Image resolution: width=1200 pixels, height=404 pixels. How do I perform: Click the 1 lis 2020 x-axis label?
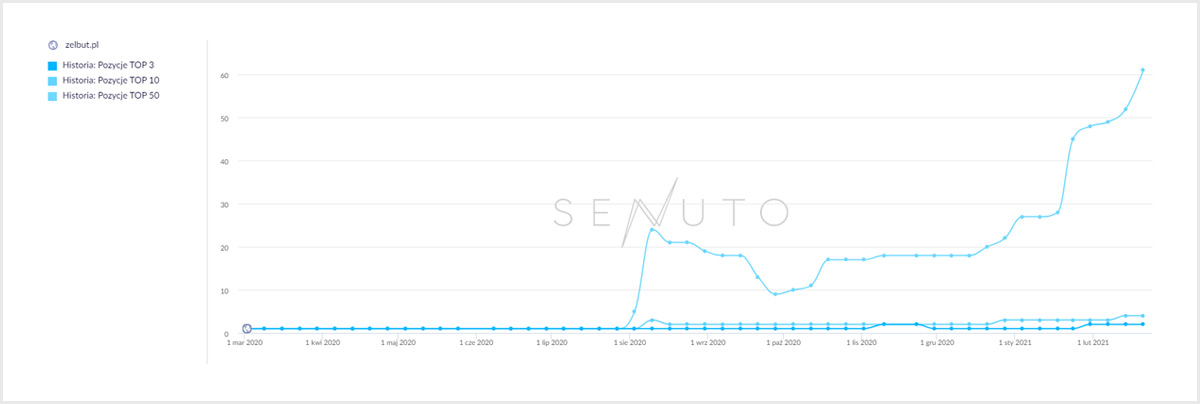[861, 342]
